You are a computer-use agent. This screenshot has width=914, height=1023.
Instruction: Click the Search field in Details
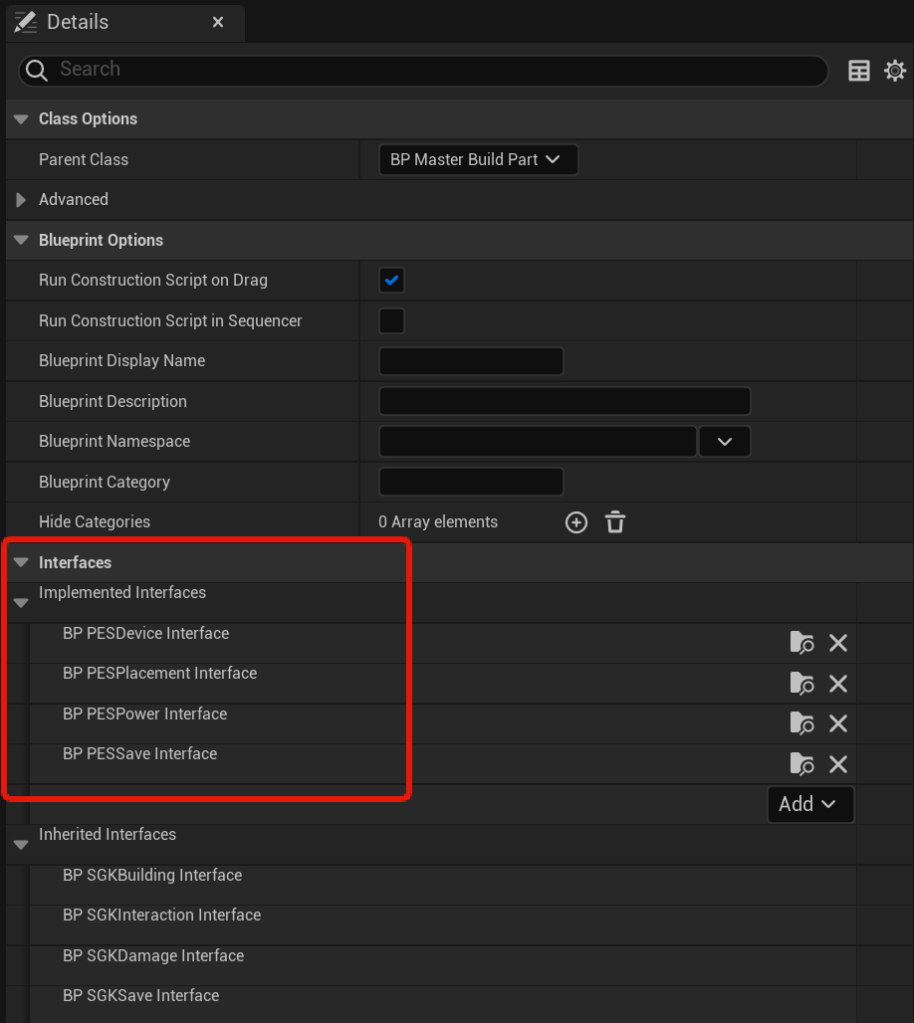pos(430,70)
